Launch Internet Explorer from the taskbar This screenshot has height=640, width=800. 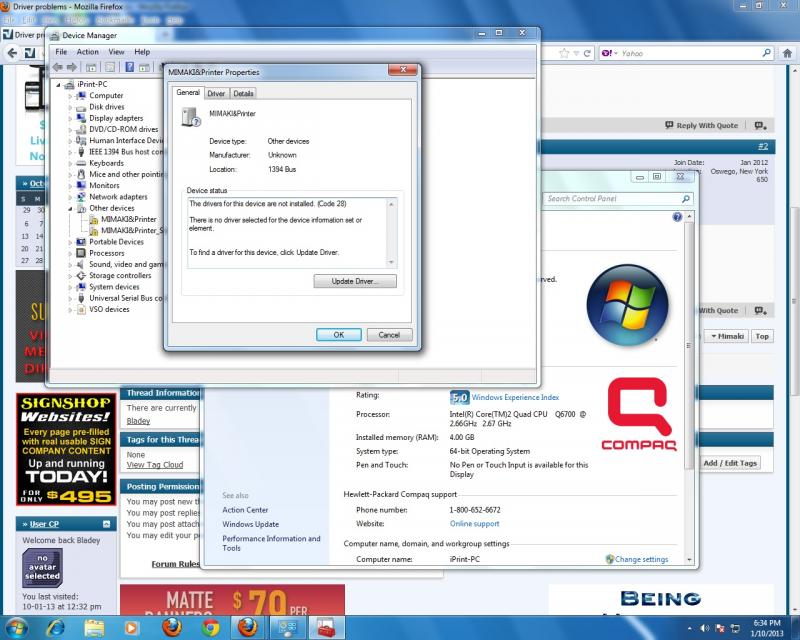pos(56,627)
